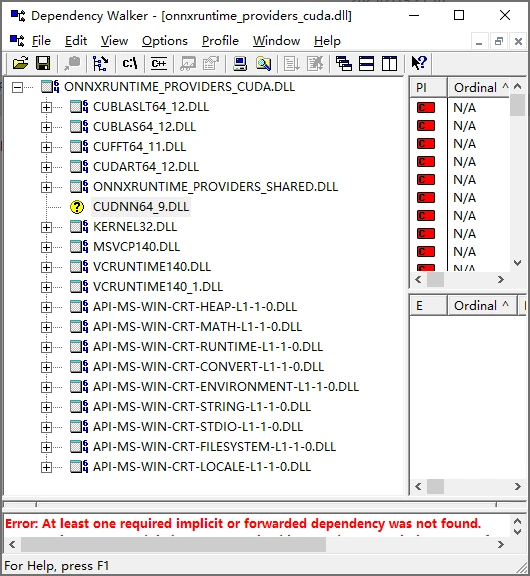Click the context Help arrow-question icon

tap(419, 63)
